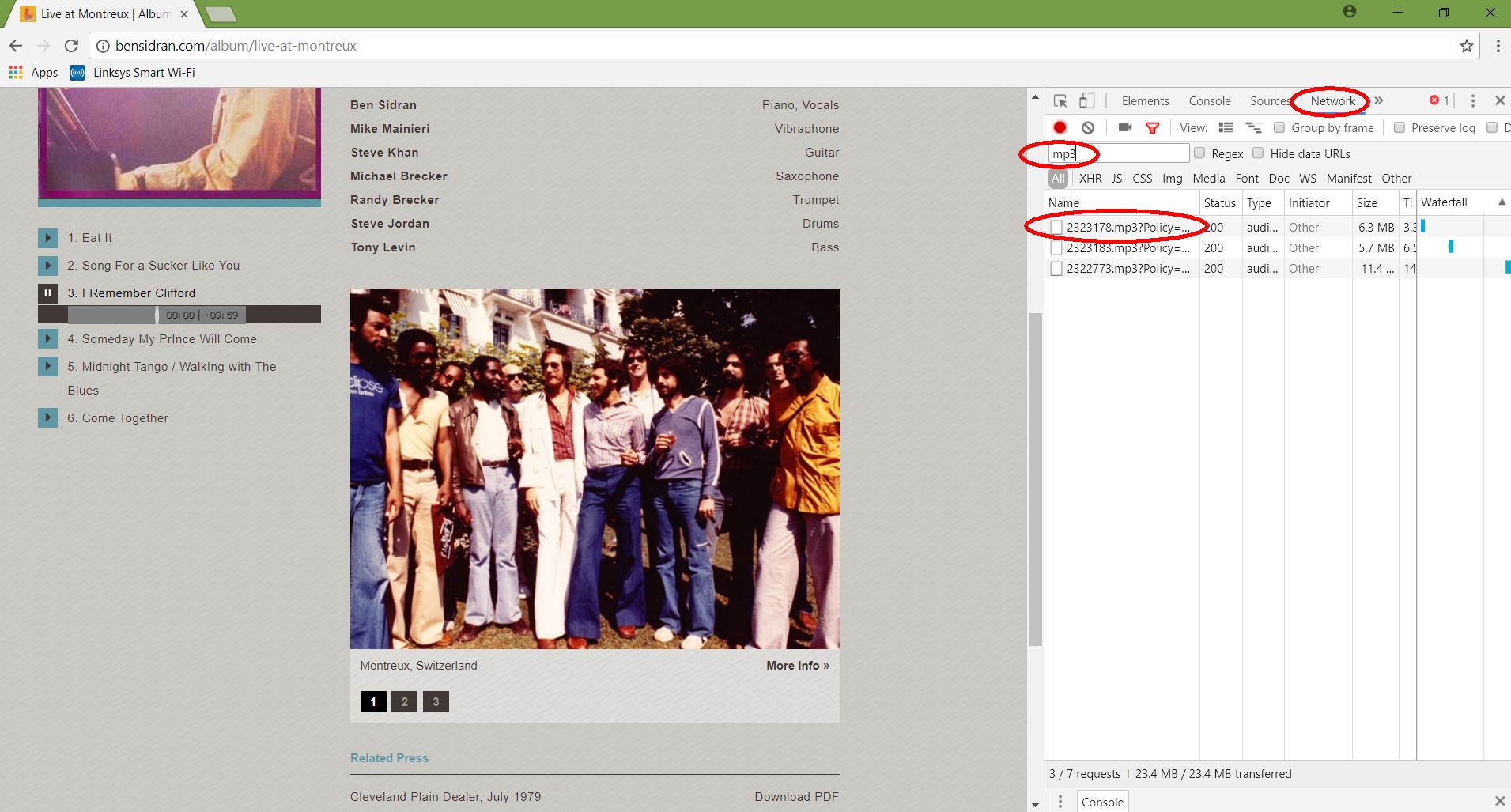
Task: Open DevTools customize menu (three dots)
Action: 1472,100
